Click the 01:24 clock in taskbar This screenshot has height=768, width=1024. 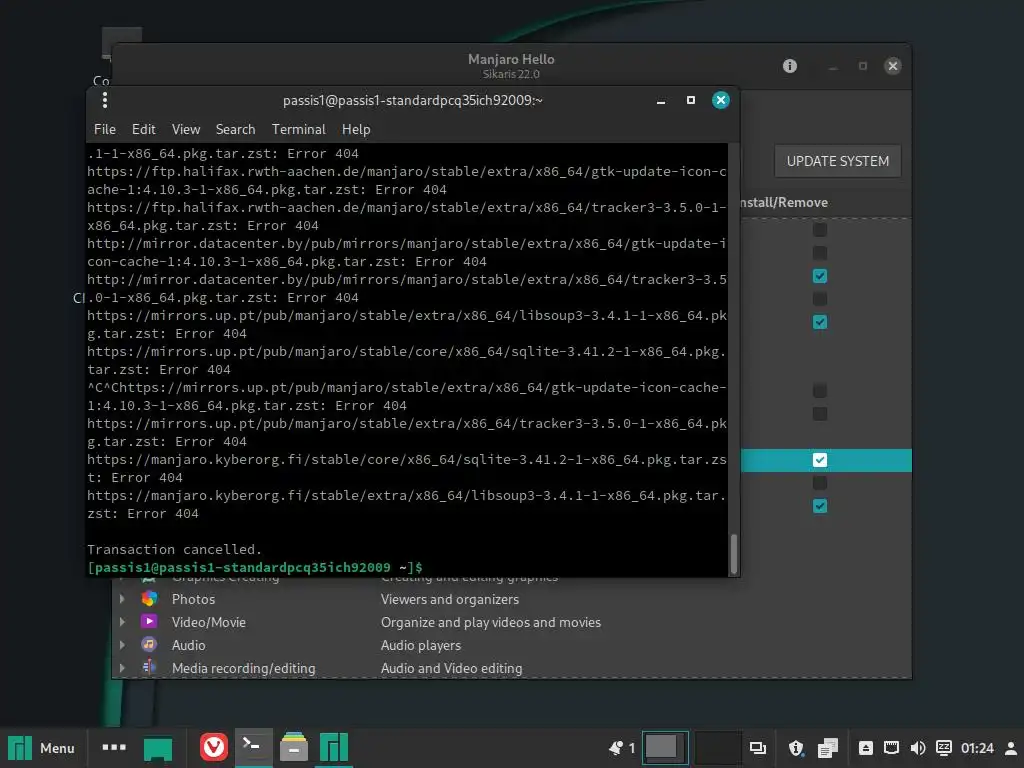[x=977, y=748]
